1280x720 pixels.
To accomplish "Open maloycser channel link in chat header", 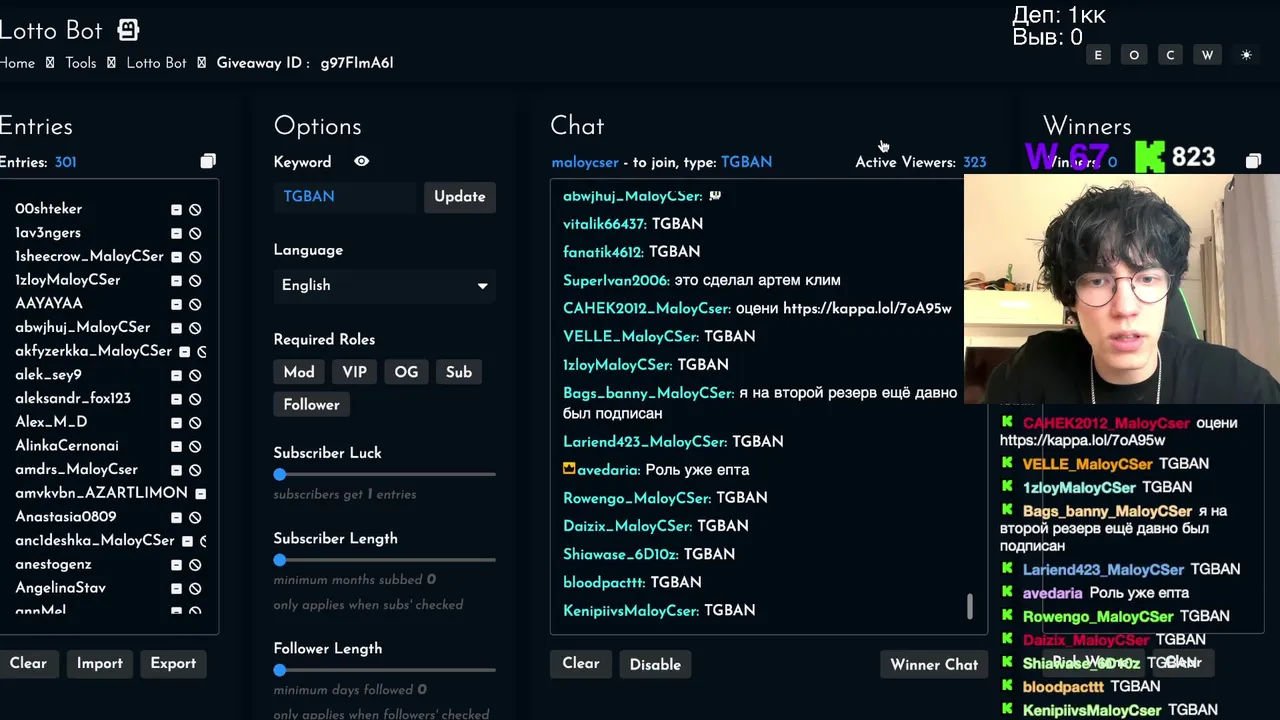I will coord(585,162).
